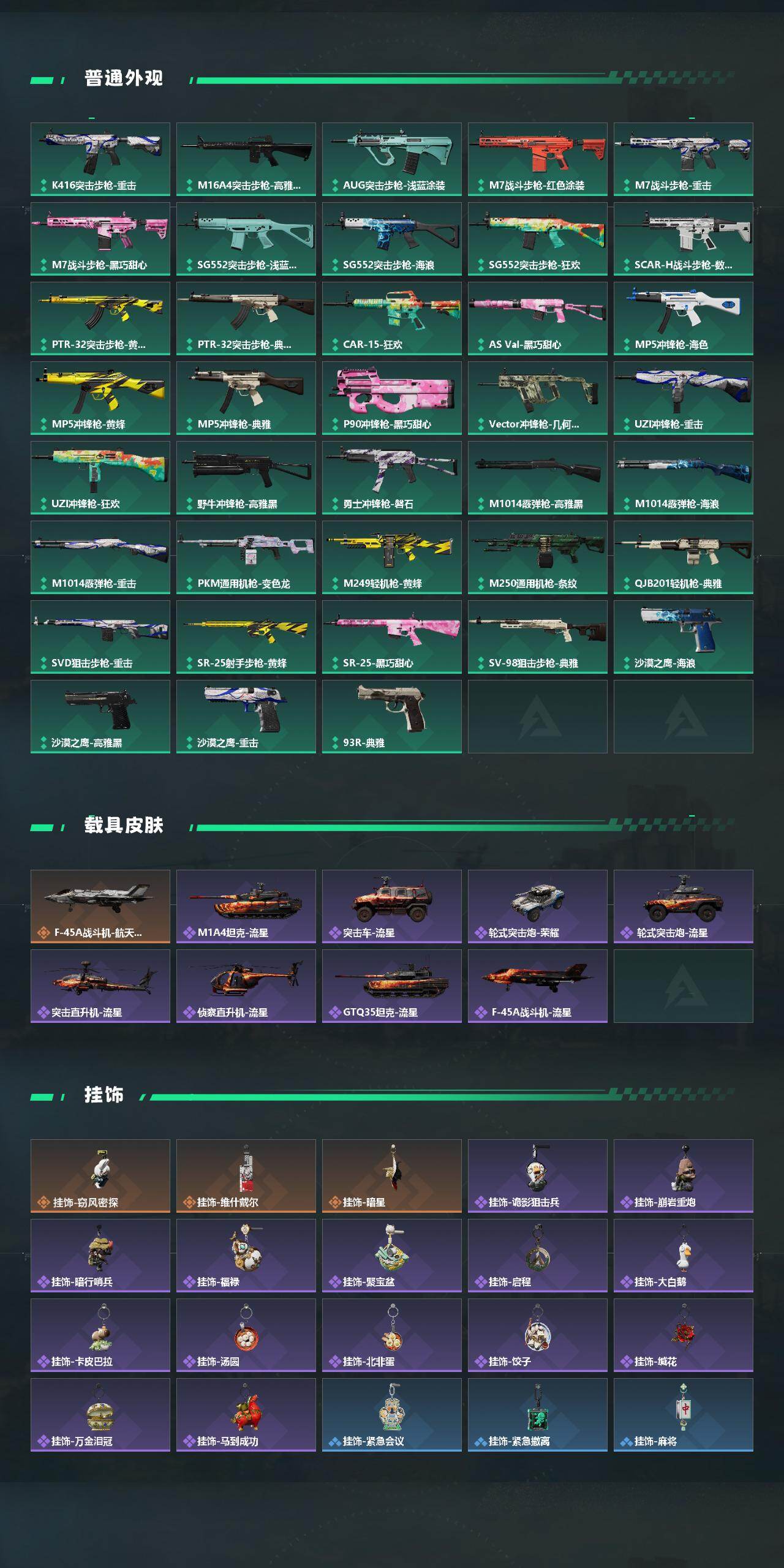
Task: Click the 普通外观 section header
Action: click(x=124, y=78)
